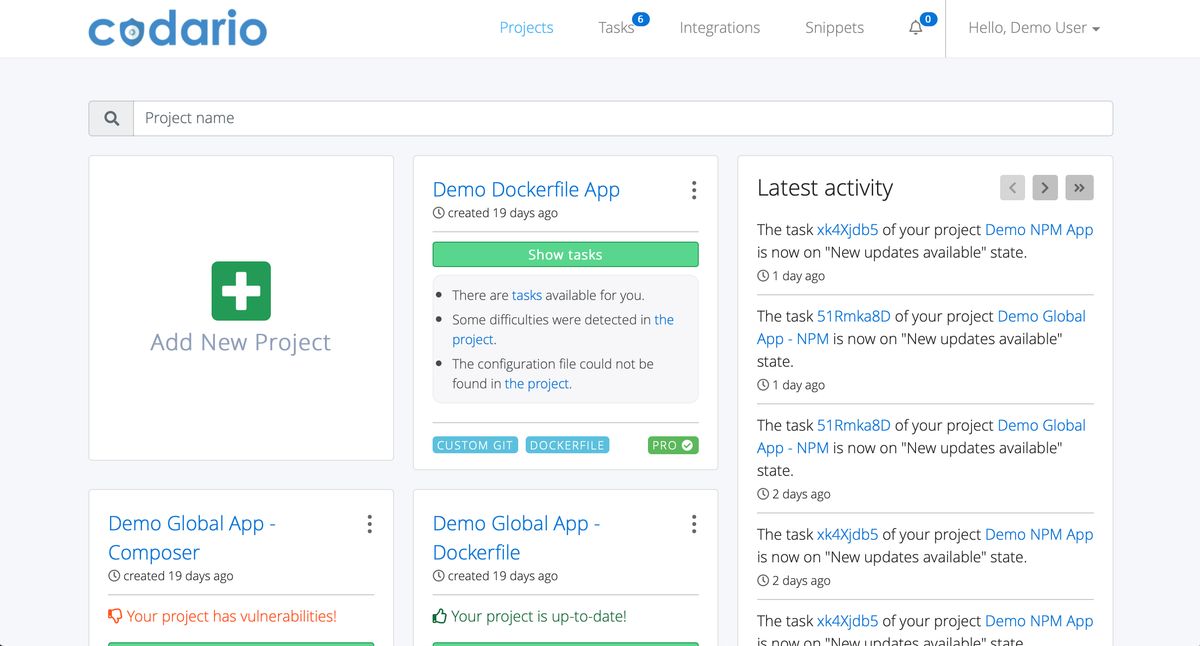This screenshot has width=1200, height=646.
Task: Open the Hello, Demo User dropdown
Action: 1033,27
